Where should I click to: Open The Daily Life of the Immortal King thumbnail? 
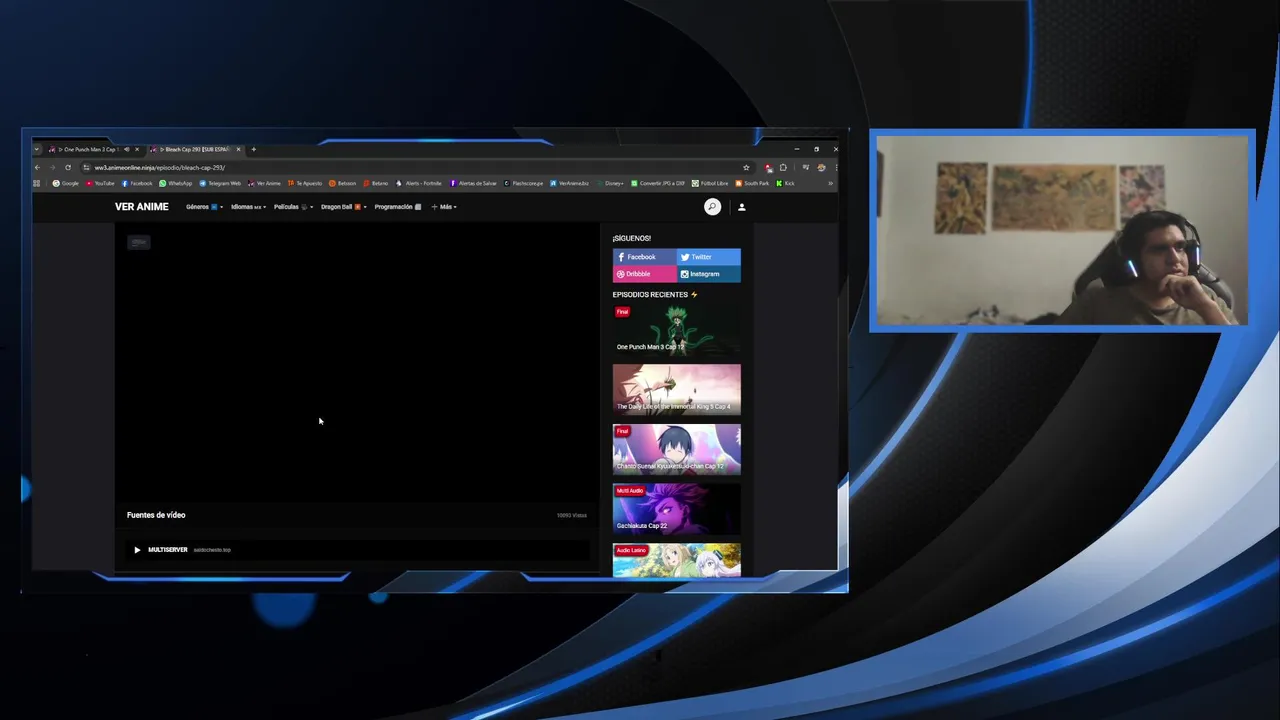[677, 389]
